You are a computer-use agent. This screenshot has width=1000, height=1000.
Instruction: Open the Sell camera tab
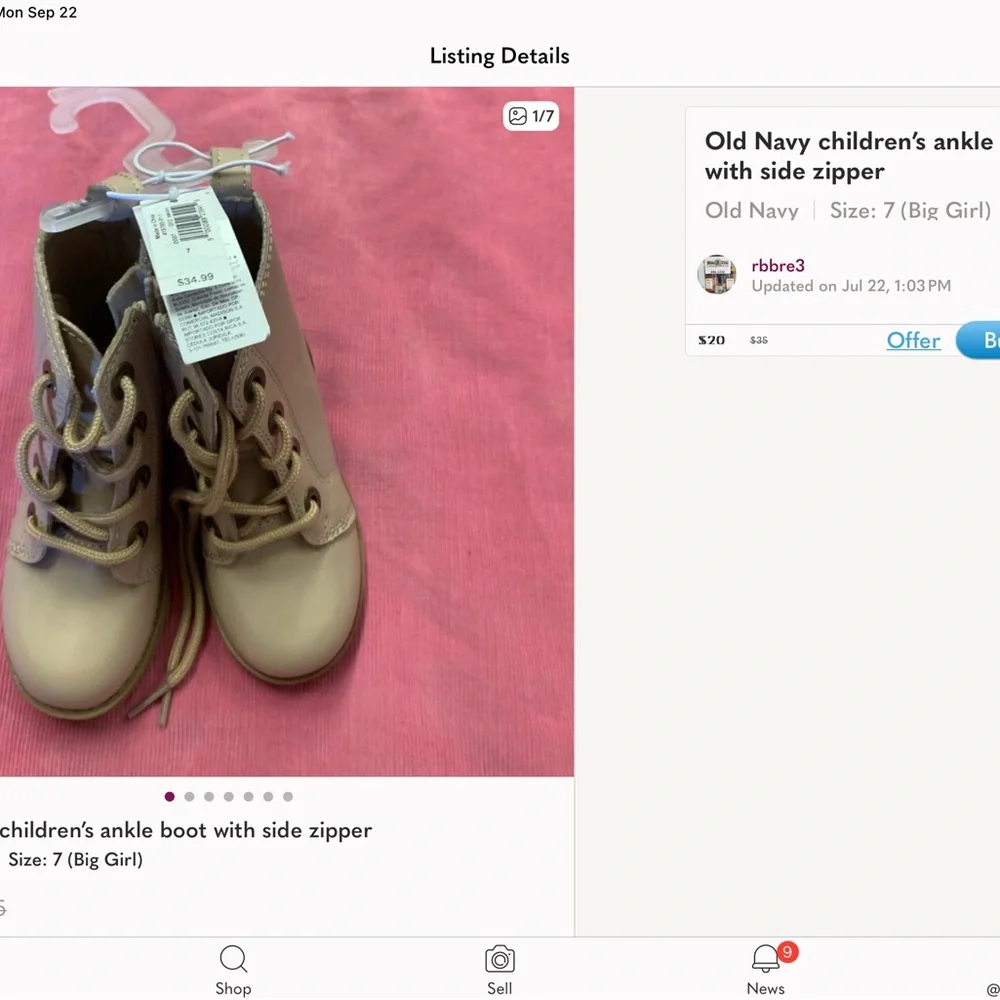click(499, 970)
